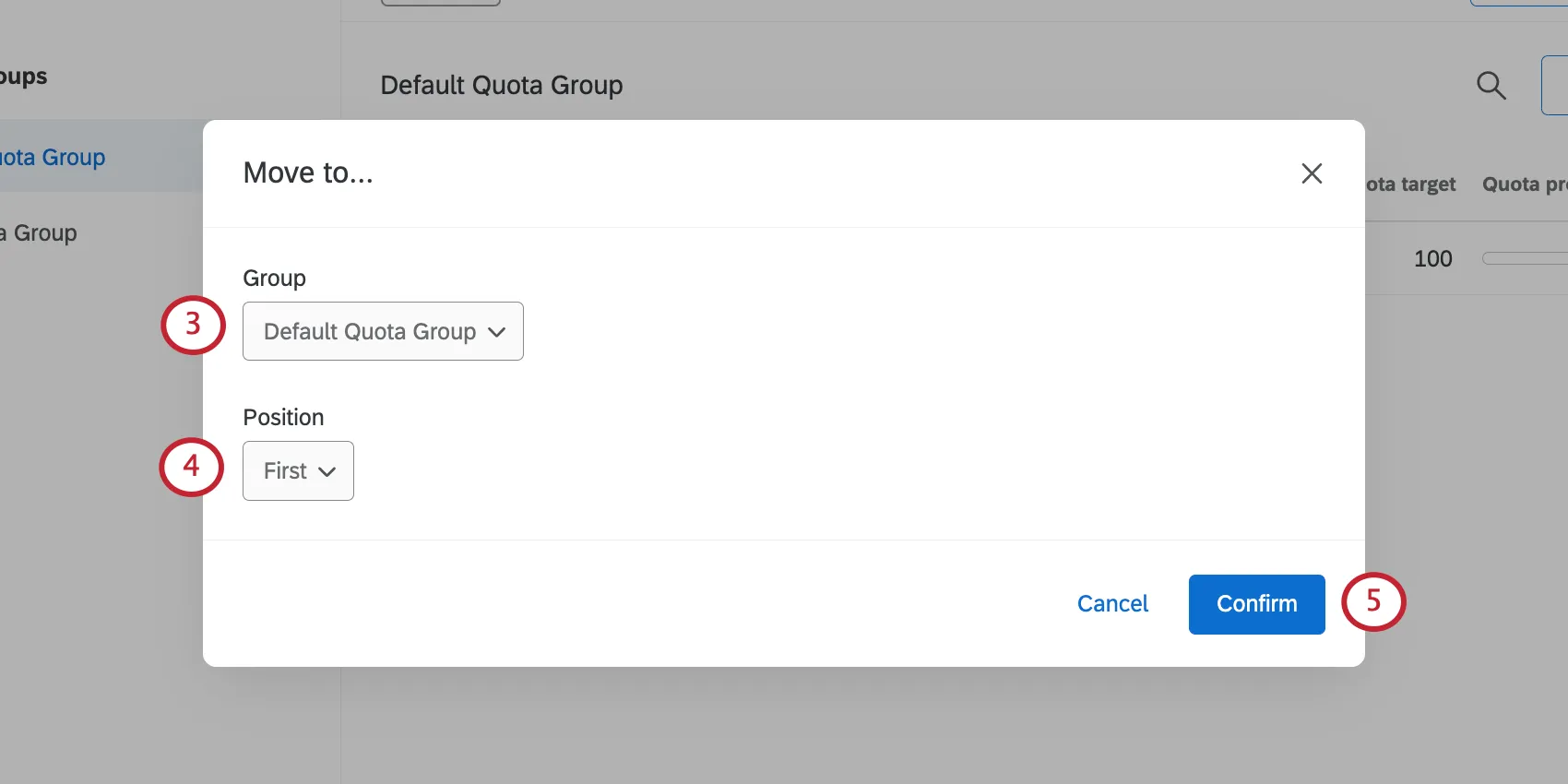
Task: Cancel the Move to dialog
Action: coord(1111,603)
